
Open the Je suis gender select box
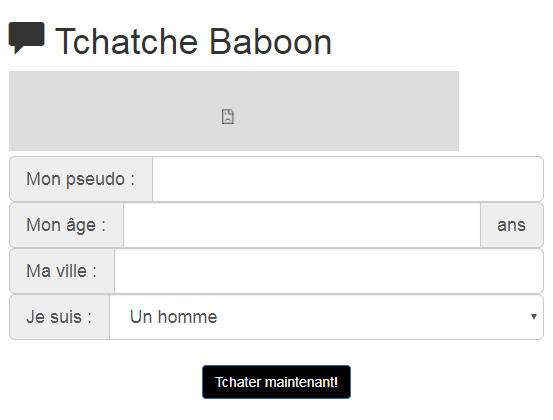[326, 317]
